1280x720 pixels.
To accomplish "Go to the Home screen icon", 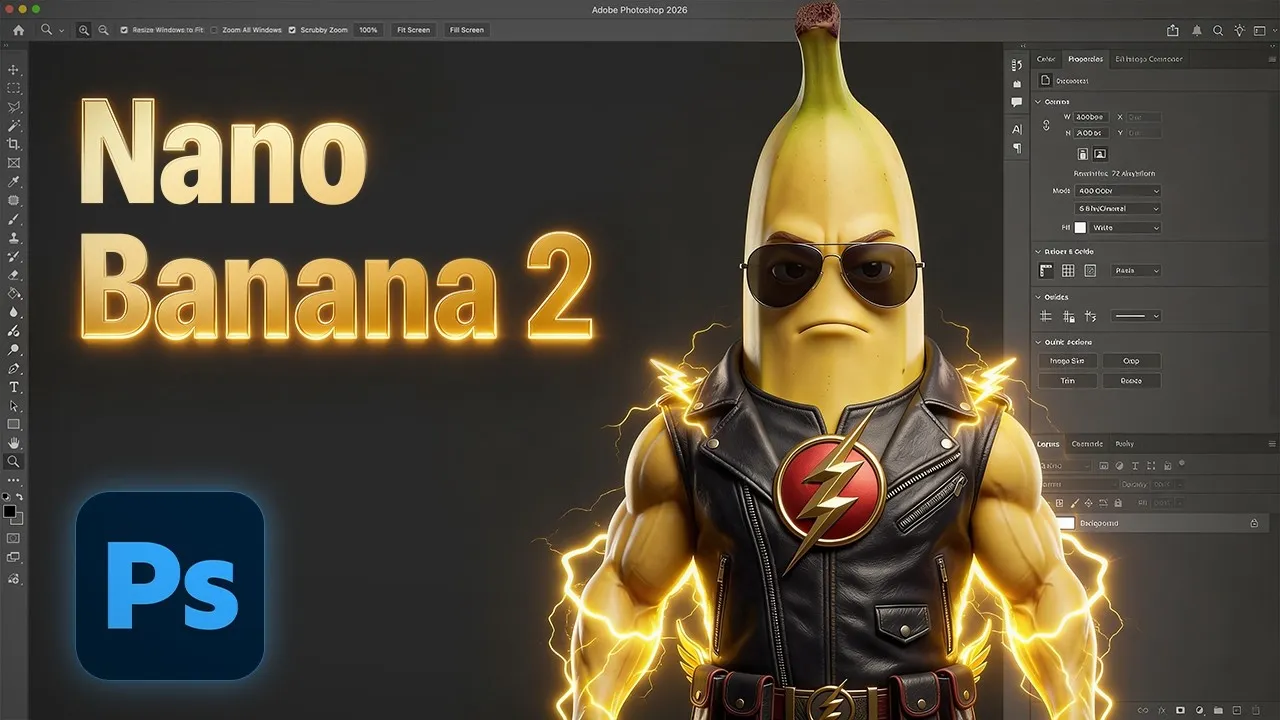I will [x=18, y=30].
